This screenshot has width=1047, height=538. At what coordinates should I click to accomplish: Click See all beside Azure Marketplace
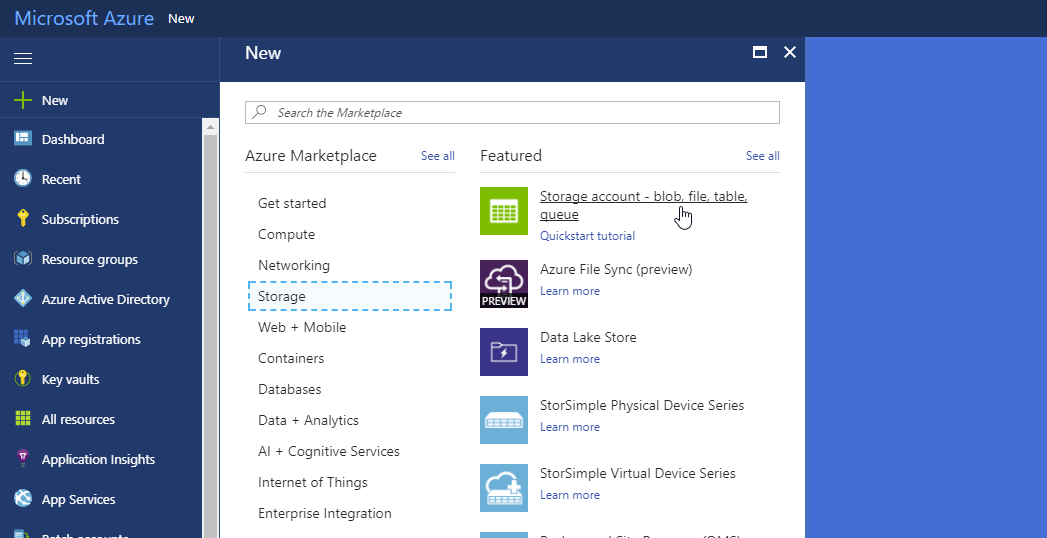437,156
